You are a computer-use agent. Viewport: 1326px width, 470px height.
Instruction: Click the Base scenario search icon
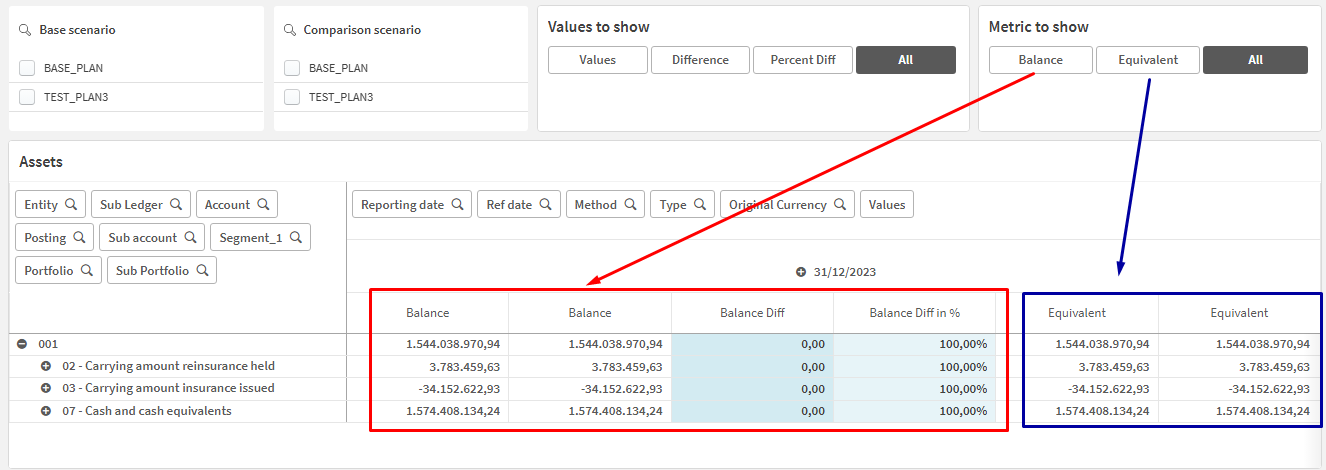pos(25,30)
